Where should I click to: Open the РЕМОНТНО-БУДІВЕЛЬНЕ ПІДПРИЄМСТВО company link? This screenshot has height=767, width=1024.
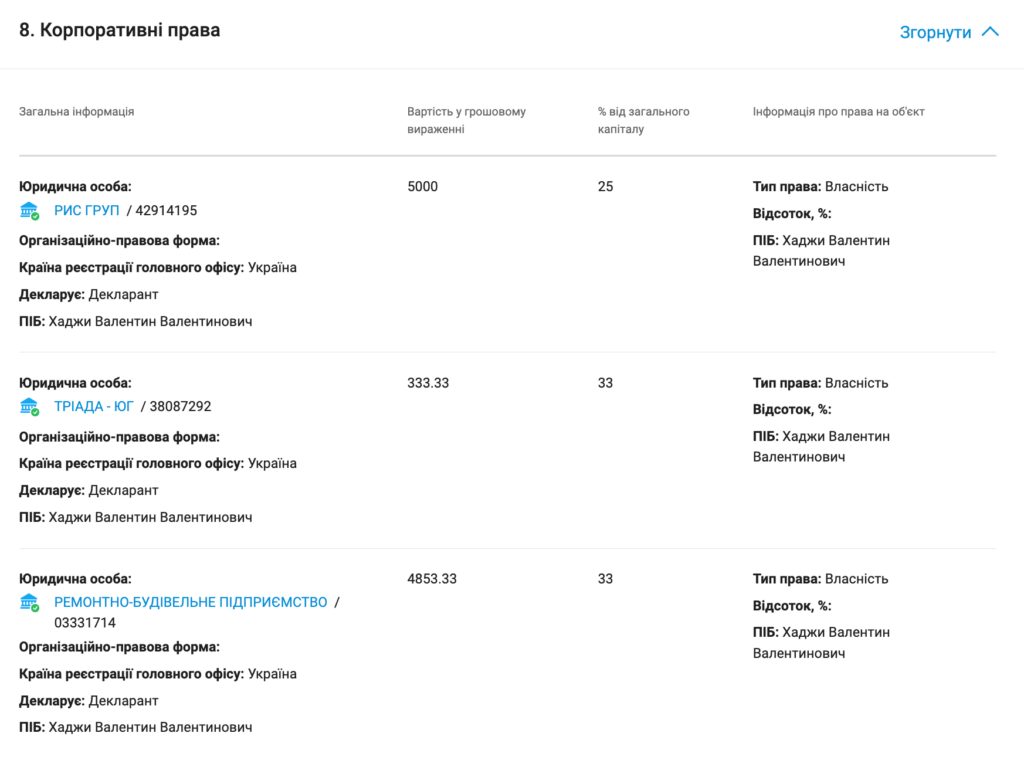tap(190, 602)
